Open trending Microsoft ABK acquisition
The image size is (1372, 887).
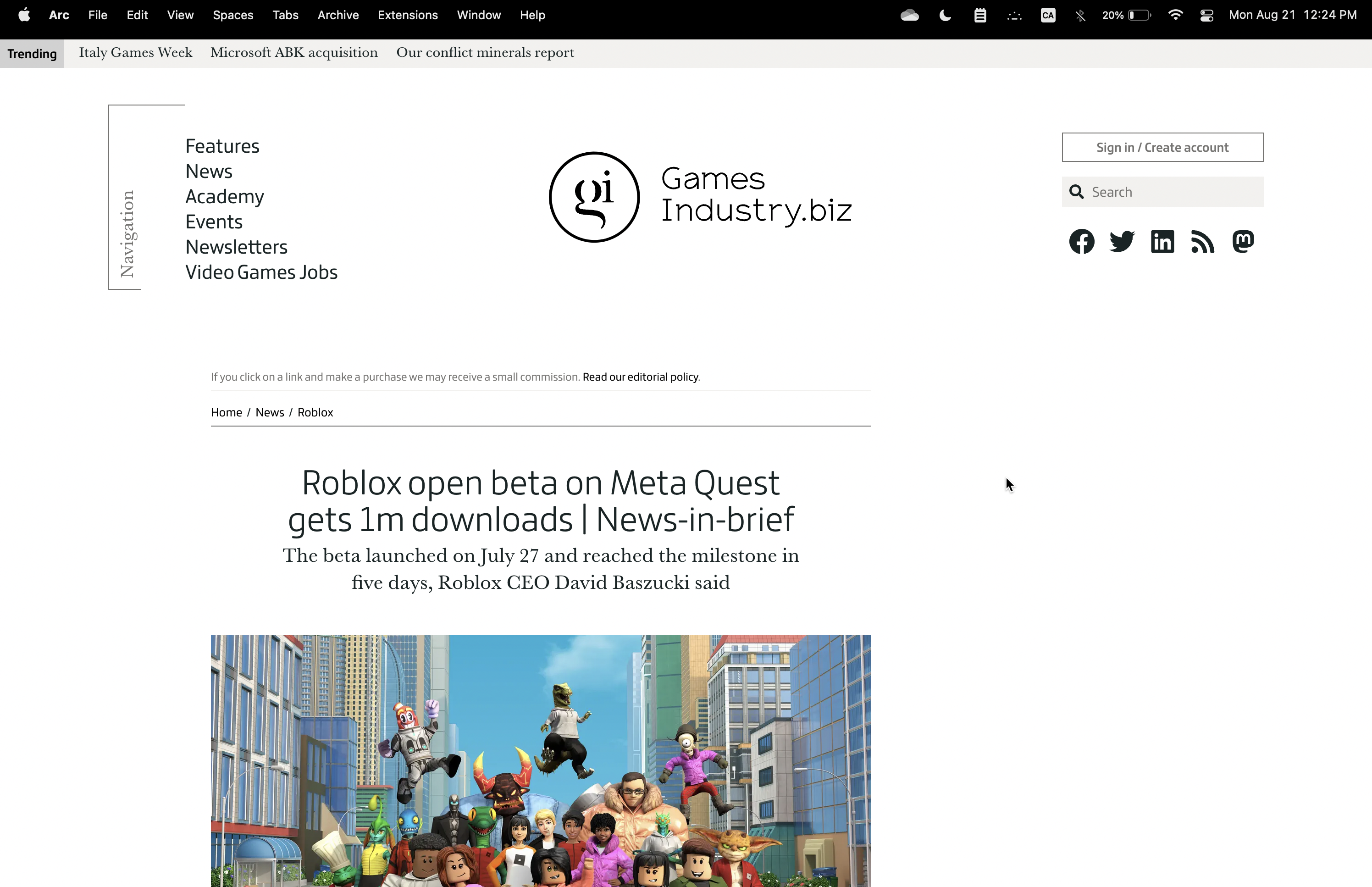(293, 52)
